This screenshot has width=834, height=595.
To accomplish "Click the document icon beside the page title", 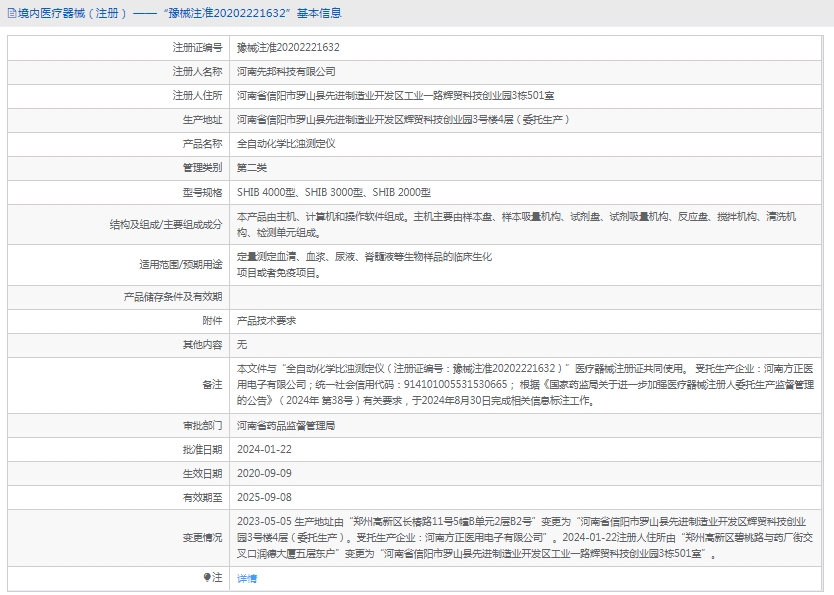I will (x=10, y=14).
